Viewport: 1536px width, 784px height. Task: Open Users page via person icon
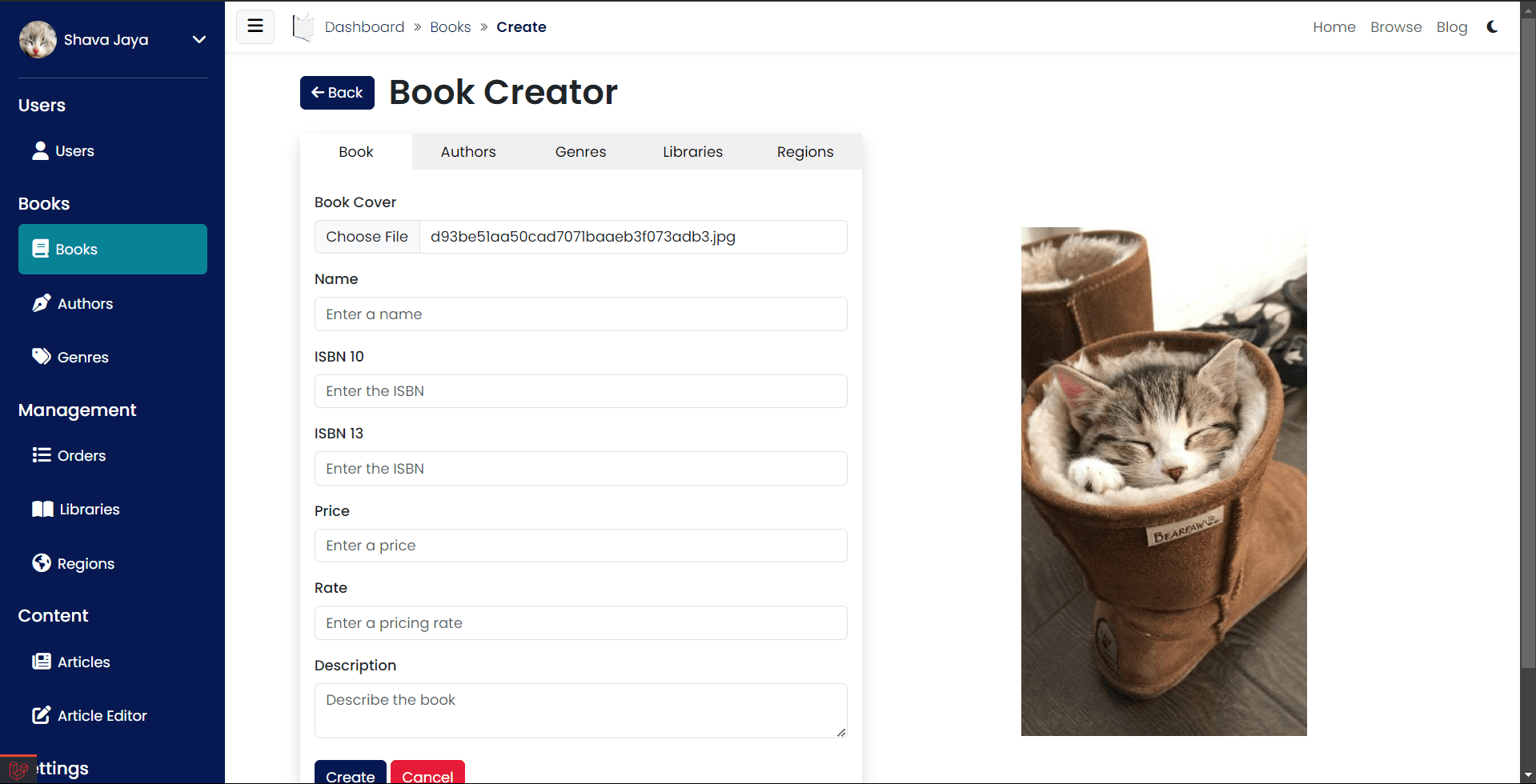coord(40,150)
